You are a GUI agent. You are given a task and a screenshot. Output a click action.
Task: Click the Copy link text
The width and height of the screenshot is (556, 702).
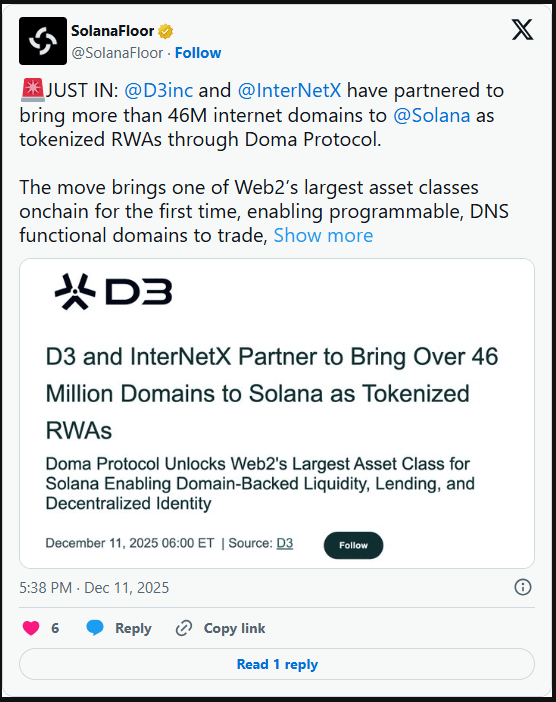pos(235,628)
